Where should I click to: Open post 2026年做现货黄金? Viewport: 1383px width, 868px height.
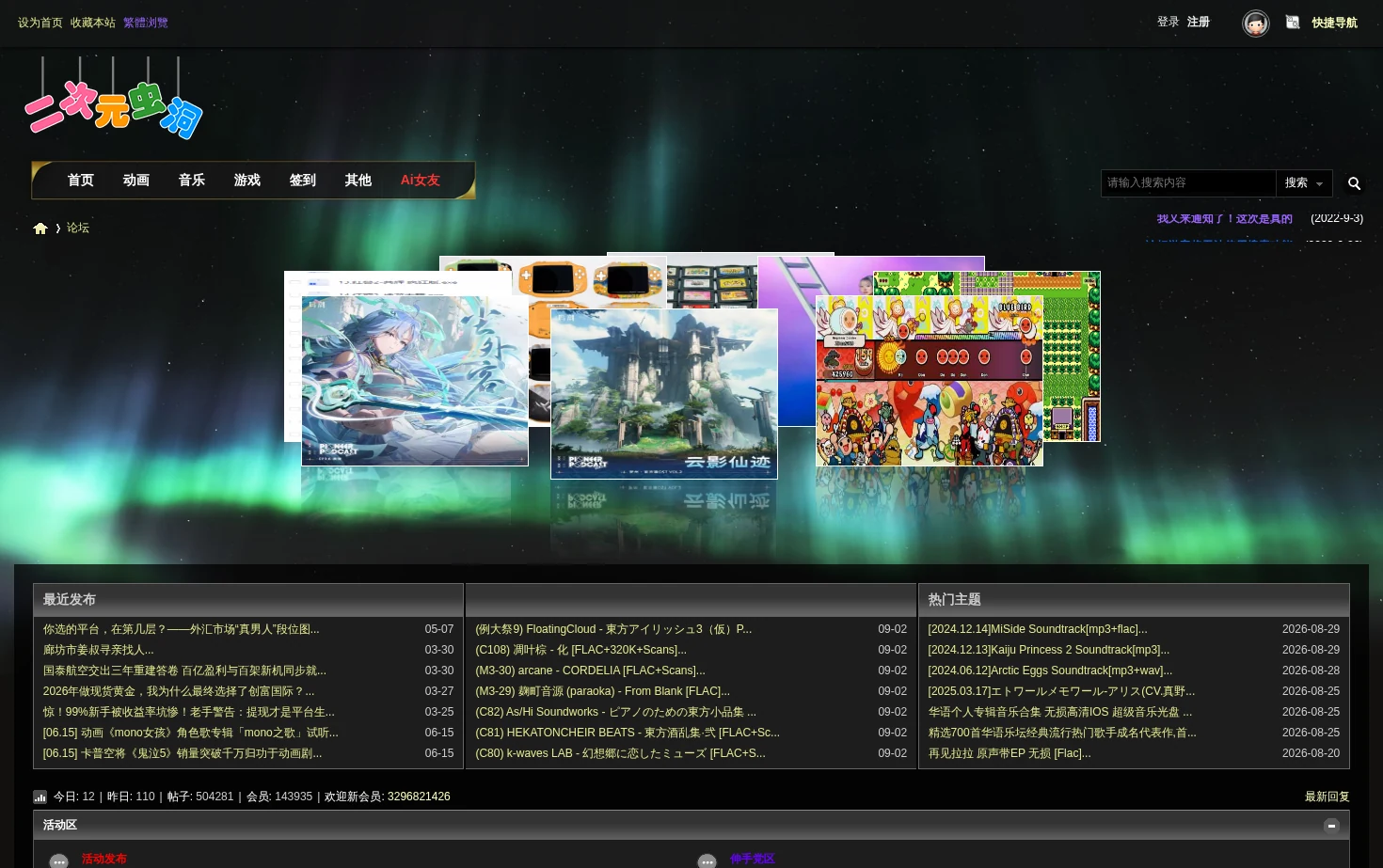click(179, 691)
